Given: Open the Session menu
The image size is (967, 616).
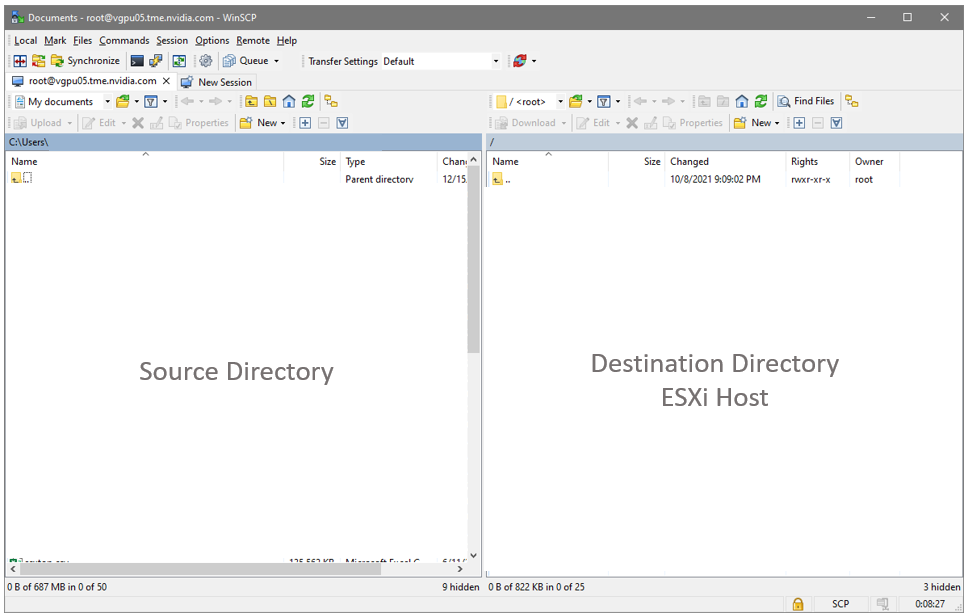Looking at the screenshot, I should (172, 41).
